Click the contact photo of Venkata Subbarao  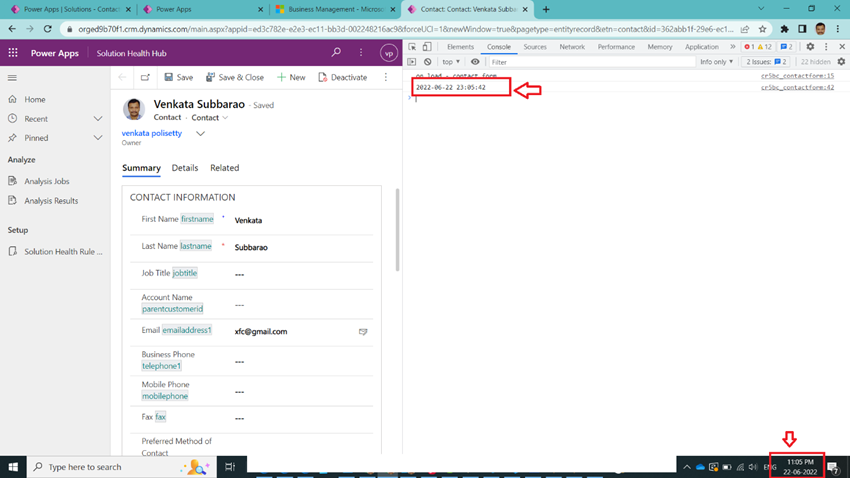point(134,109)
